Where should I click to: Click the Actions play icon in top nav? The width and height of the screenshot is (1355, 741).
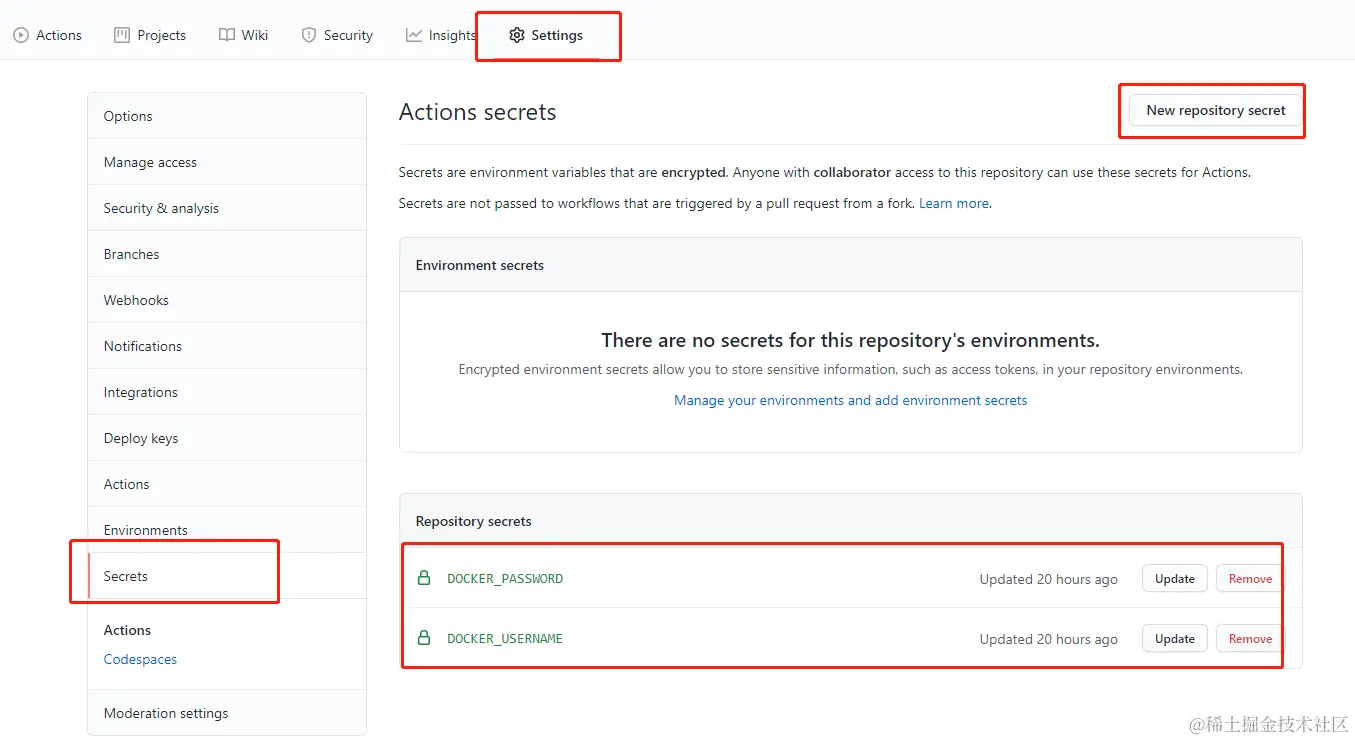tap(21, 35)
